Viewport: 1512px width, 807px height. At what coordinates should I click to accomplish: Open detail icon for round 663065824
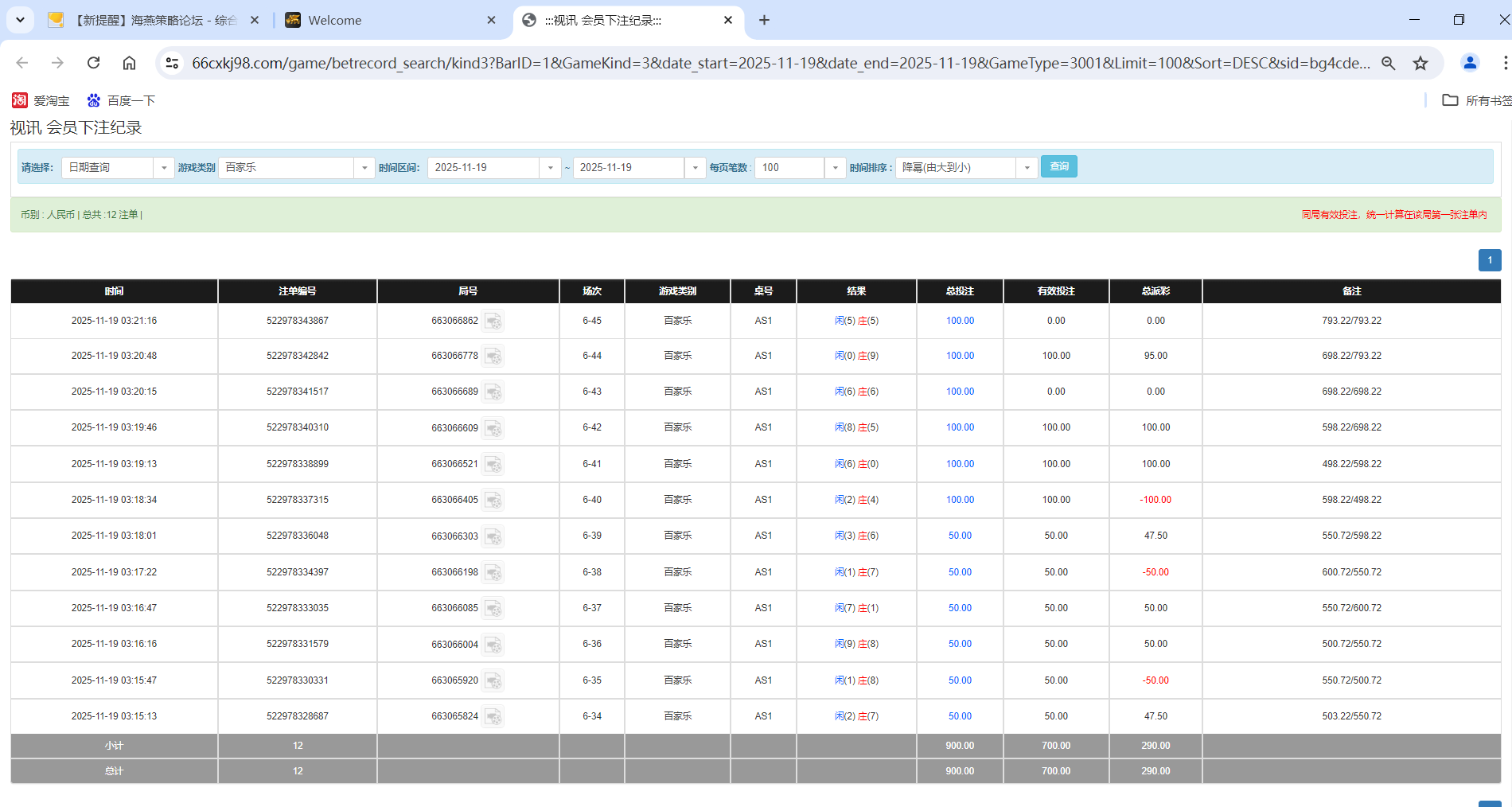tap(493, 717)
